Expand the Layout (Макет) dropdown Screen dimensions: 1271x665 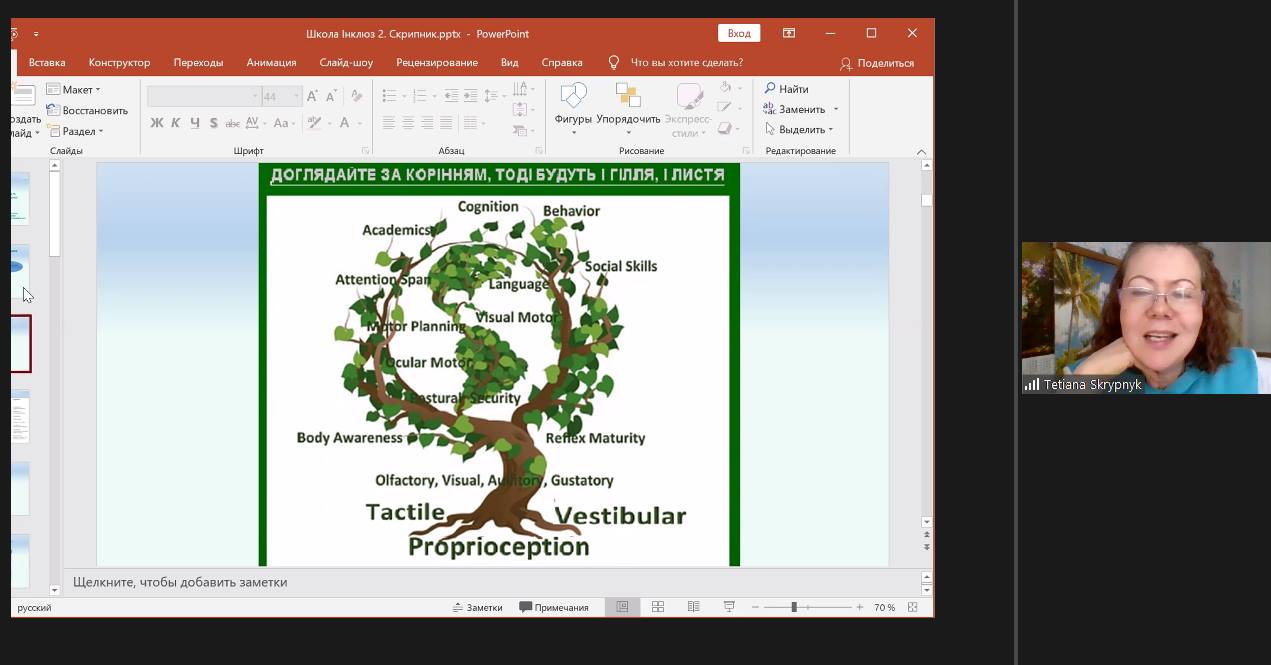point(74,90)
